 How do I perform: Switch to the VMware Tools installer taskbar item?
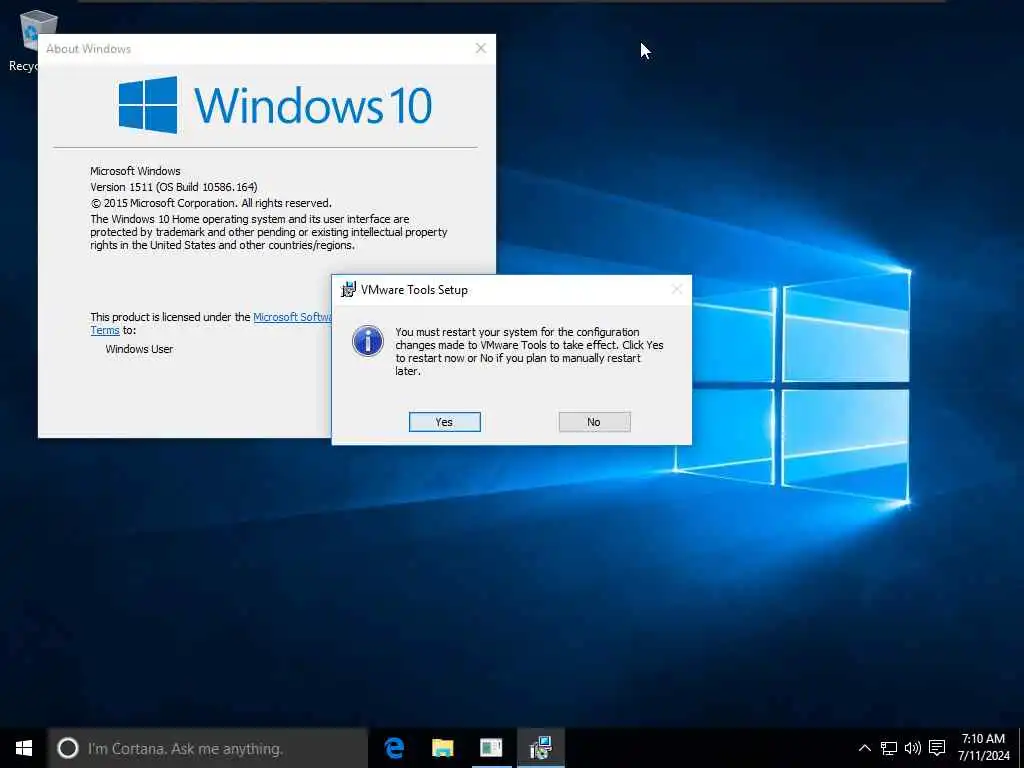(x=540, y=748)
